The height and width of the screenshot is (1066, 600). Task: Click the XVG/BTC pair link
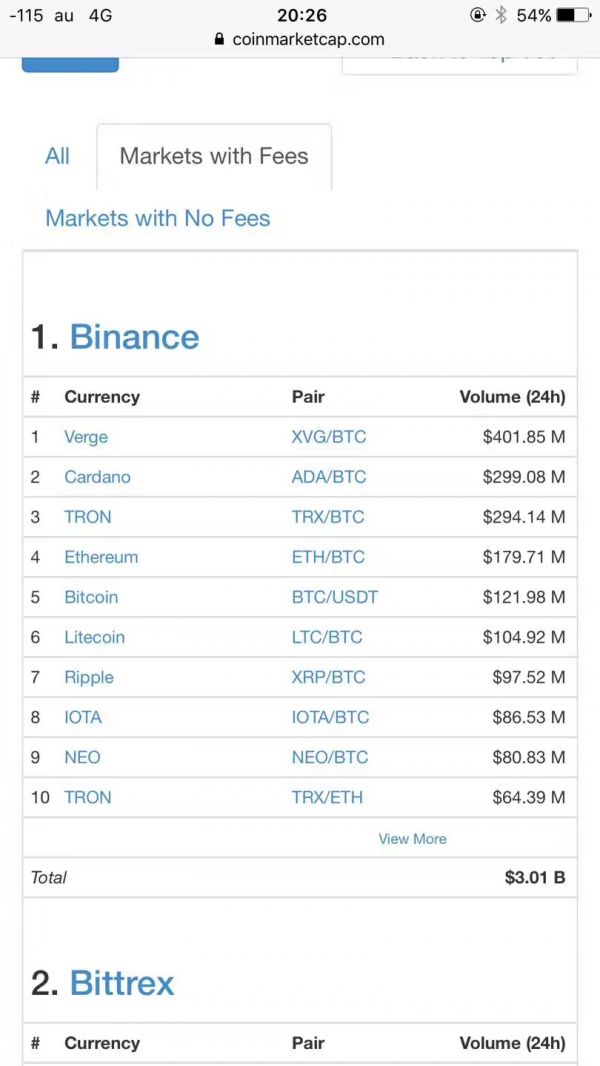328,437
